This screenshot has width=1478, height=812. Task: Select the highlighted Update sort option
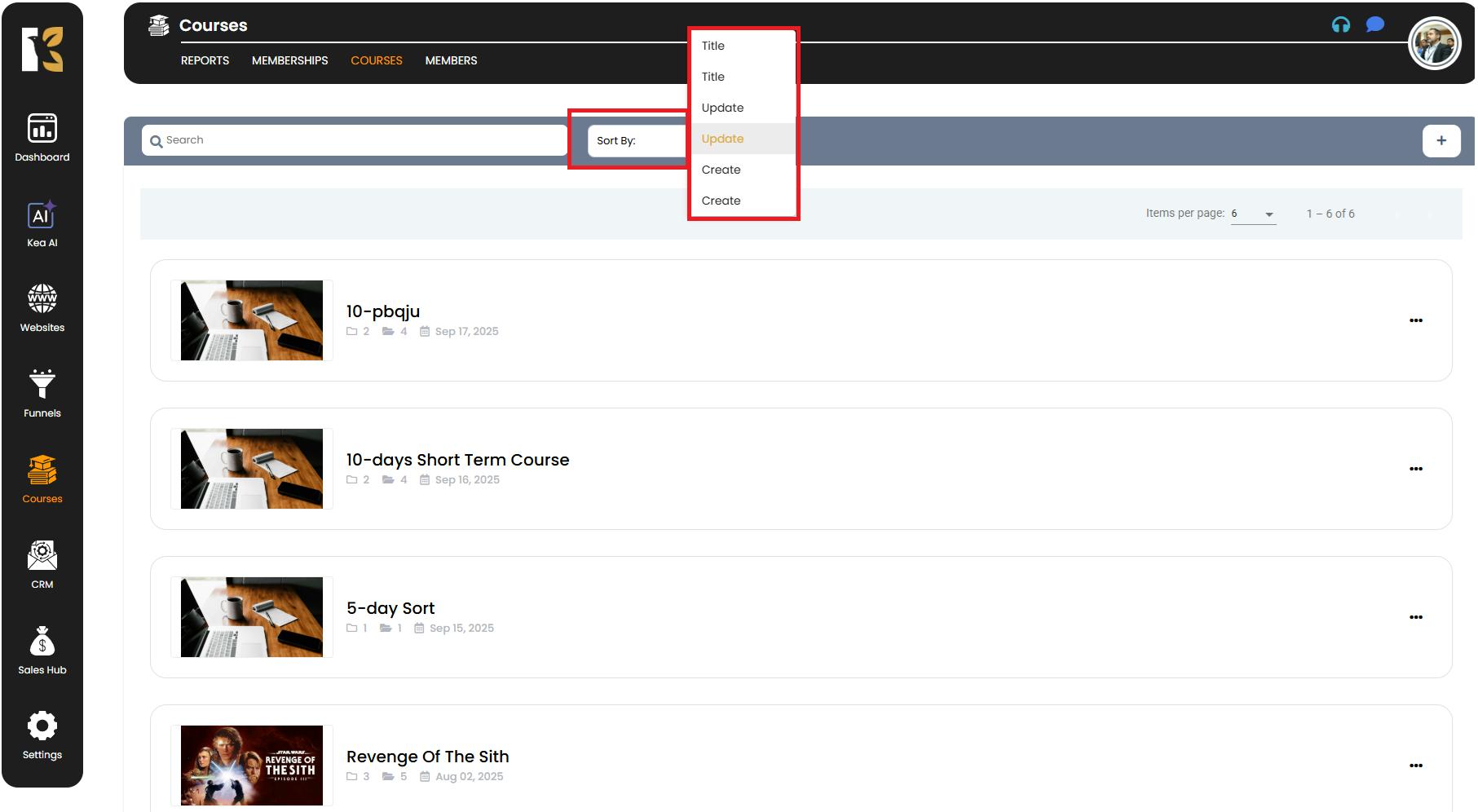pyautogui.click(x=722, y=139)
